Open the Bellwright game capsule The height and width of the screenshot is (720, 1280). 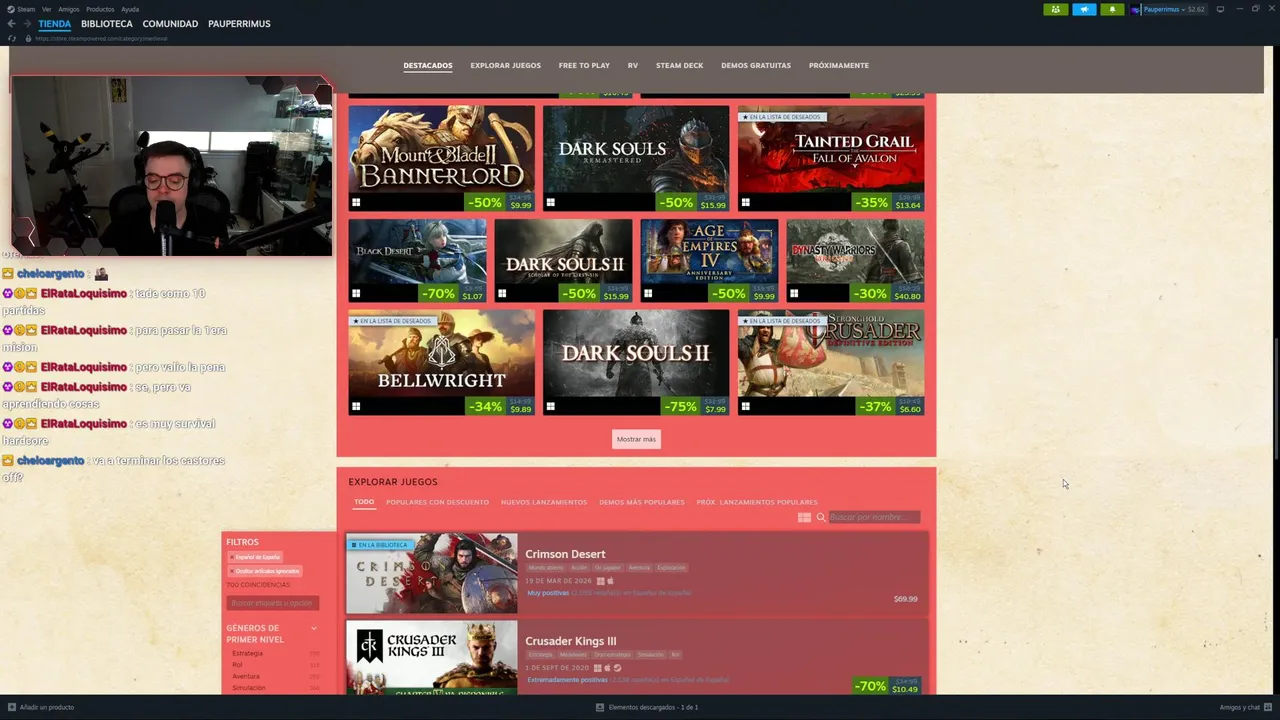[x=441, y=362]
